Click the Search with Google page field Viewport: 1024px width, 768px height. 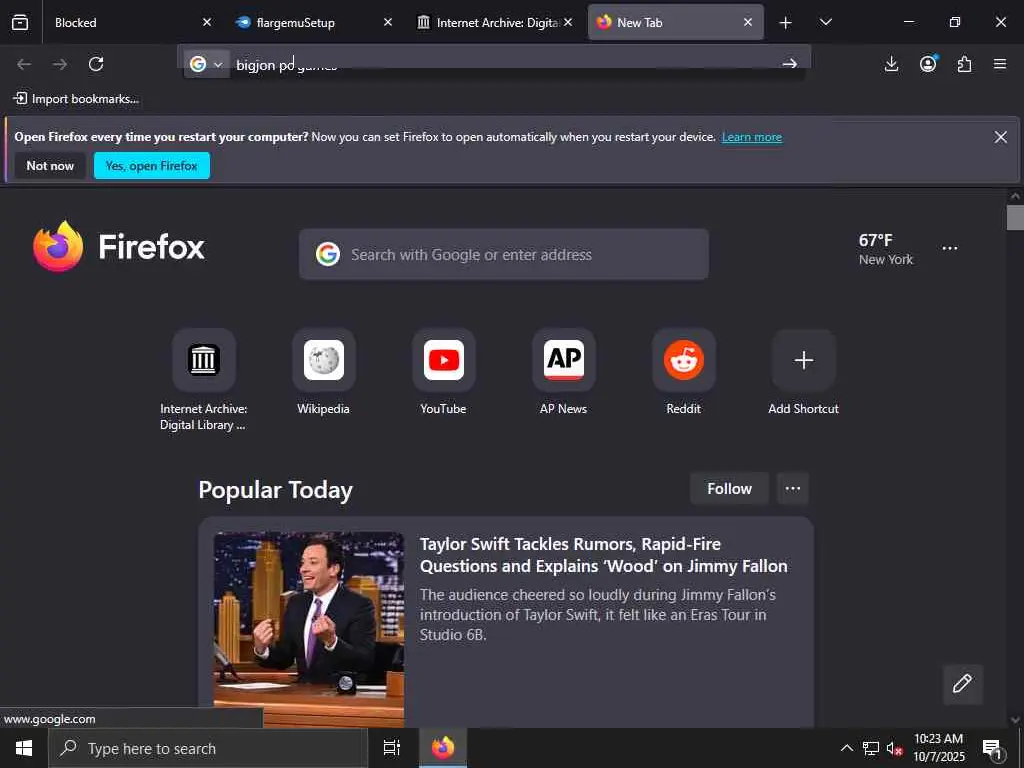pyautogui.click(x=504, y=255)
